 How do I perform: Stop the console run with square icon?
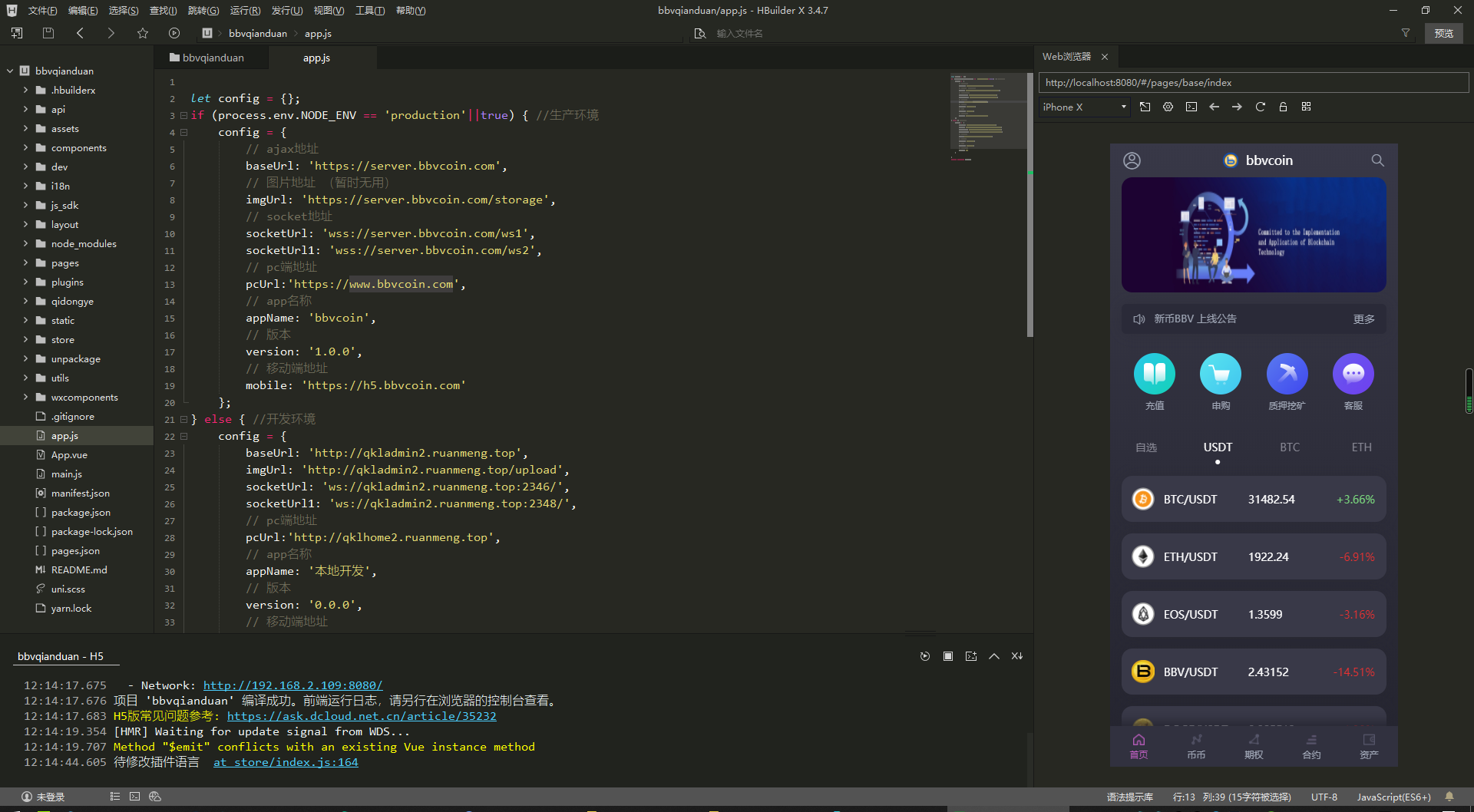click(x=948, y=656)
